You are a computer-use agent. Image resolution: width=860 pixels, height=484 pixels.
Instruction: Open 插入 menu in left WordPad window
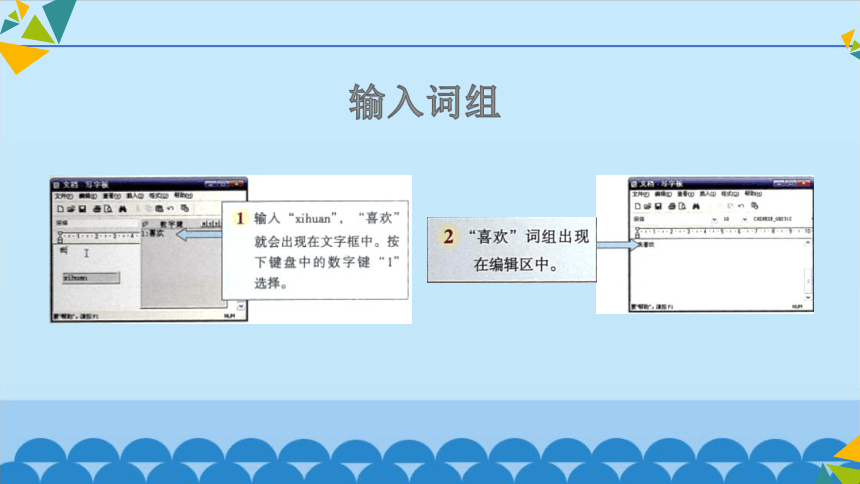point(135,196)
